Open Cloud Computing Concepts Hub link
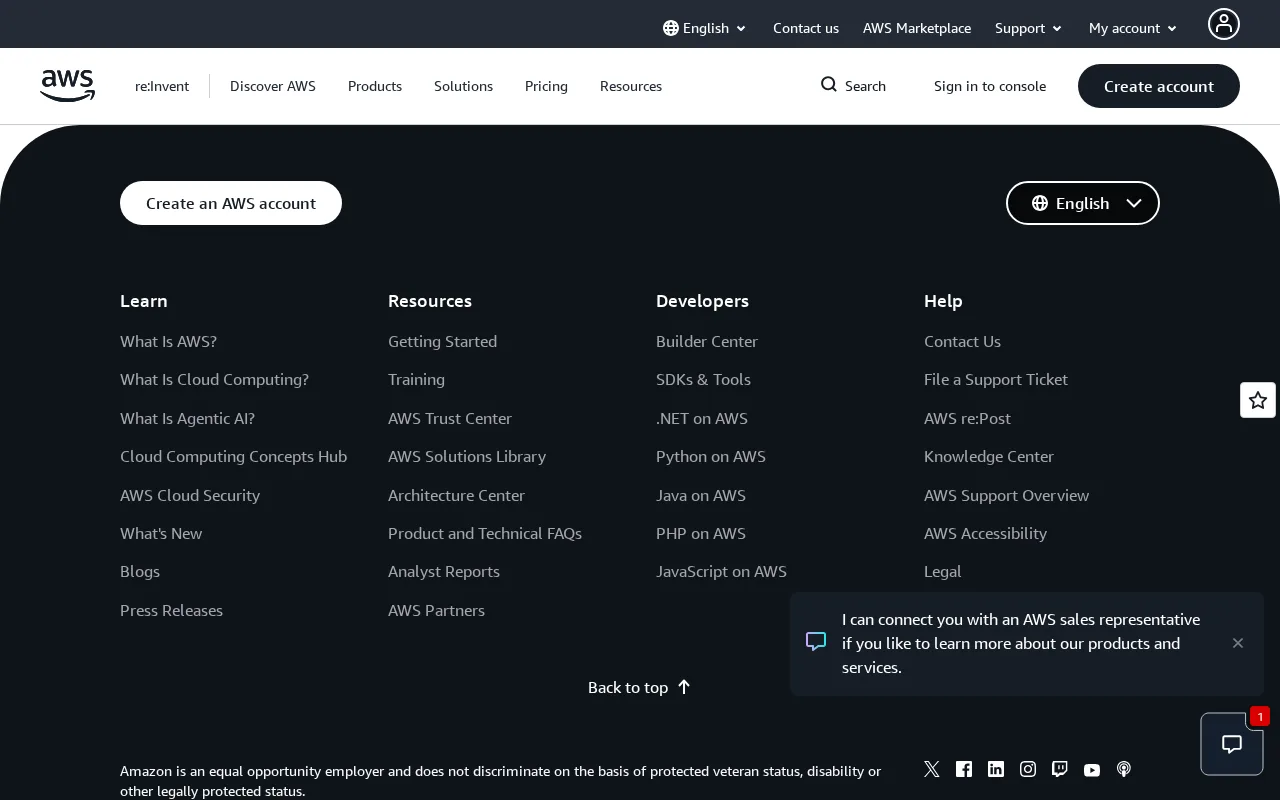The image size is (1280, 800). coord(233,456)
